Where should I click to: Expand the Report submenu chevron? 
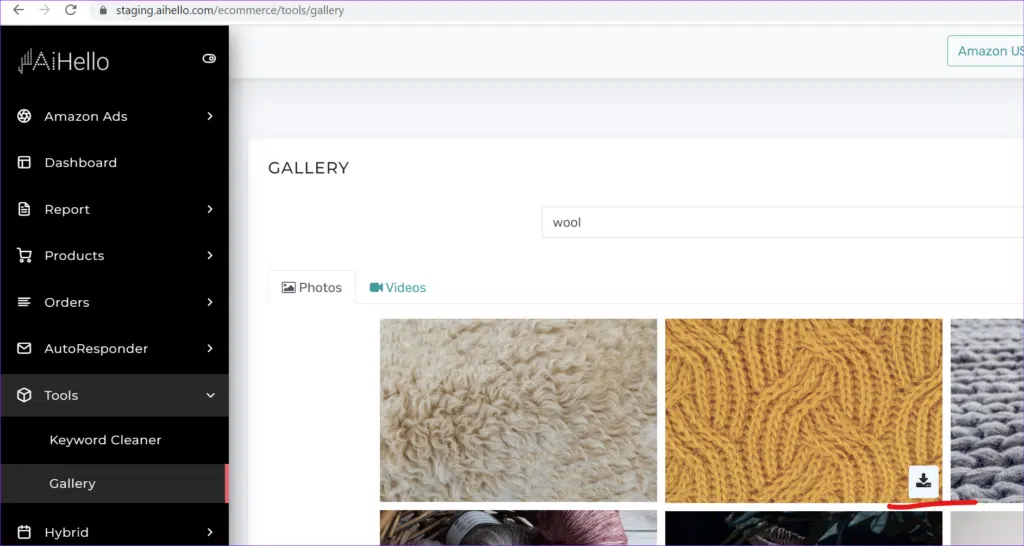click(210, 209)
